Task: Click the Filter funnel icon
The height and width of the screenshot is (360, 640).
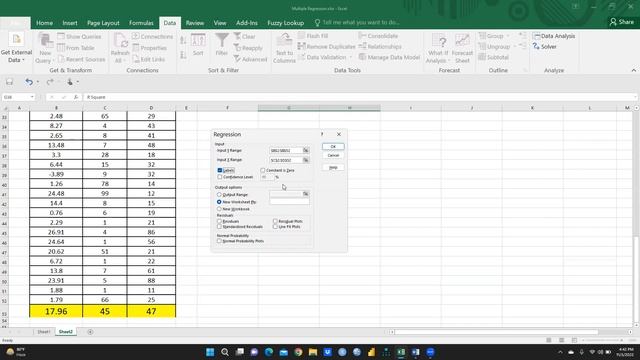Action: [222, 40]
